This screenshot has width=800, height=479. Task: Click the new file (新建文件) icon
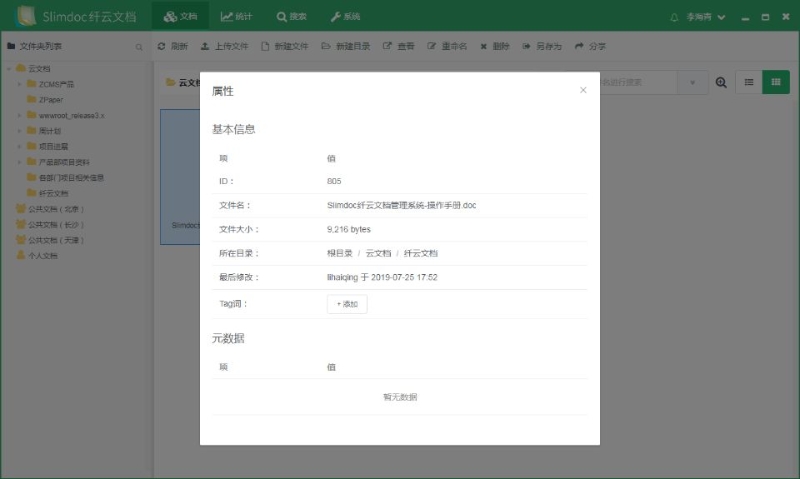point(265,47)
